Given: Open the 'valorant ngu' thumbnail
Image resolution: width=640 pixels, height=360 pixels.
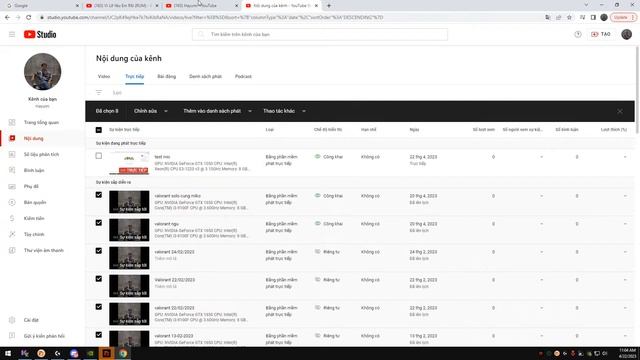Looking at the screenshot, I should click(129, 230).
